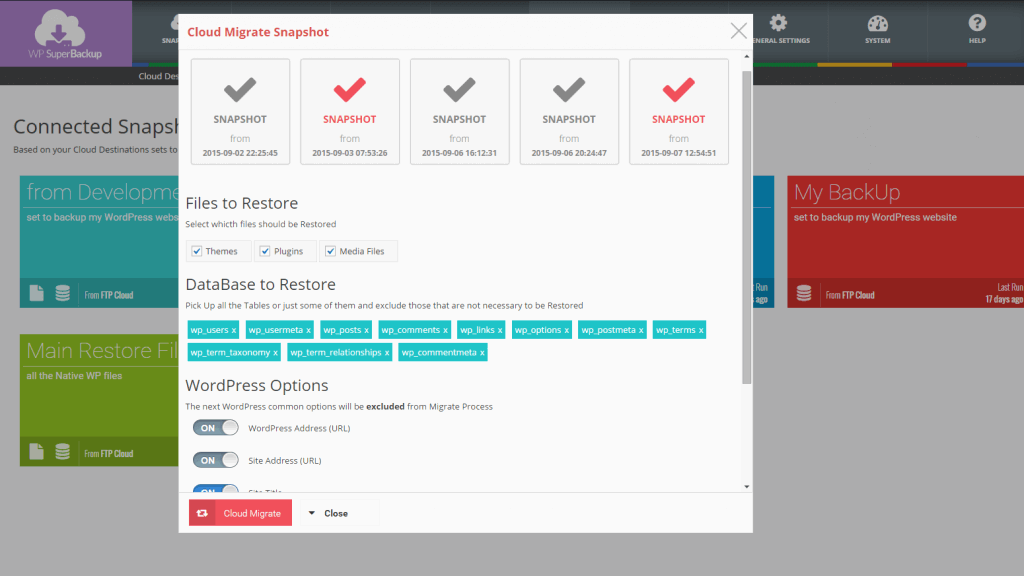This screenshot has height=576, width=1024.
Task: Click database icon on Development card
Action: [x=63, y=294]
